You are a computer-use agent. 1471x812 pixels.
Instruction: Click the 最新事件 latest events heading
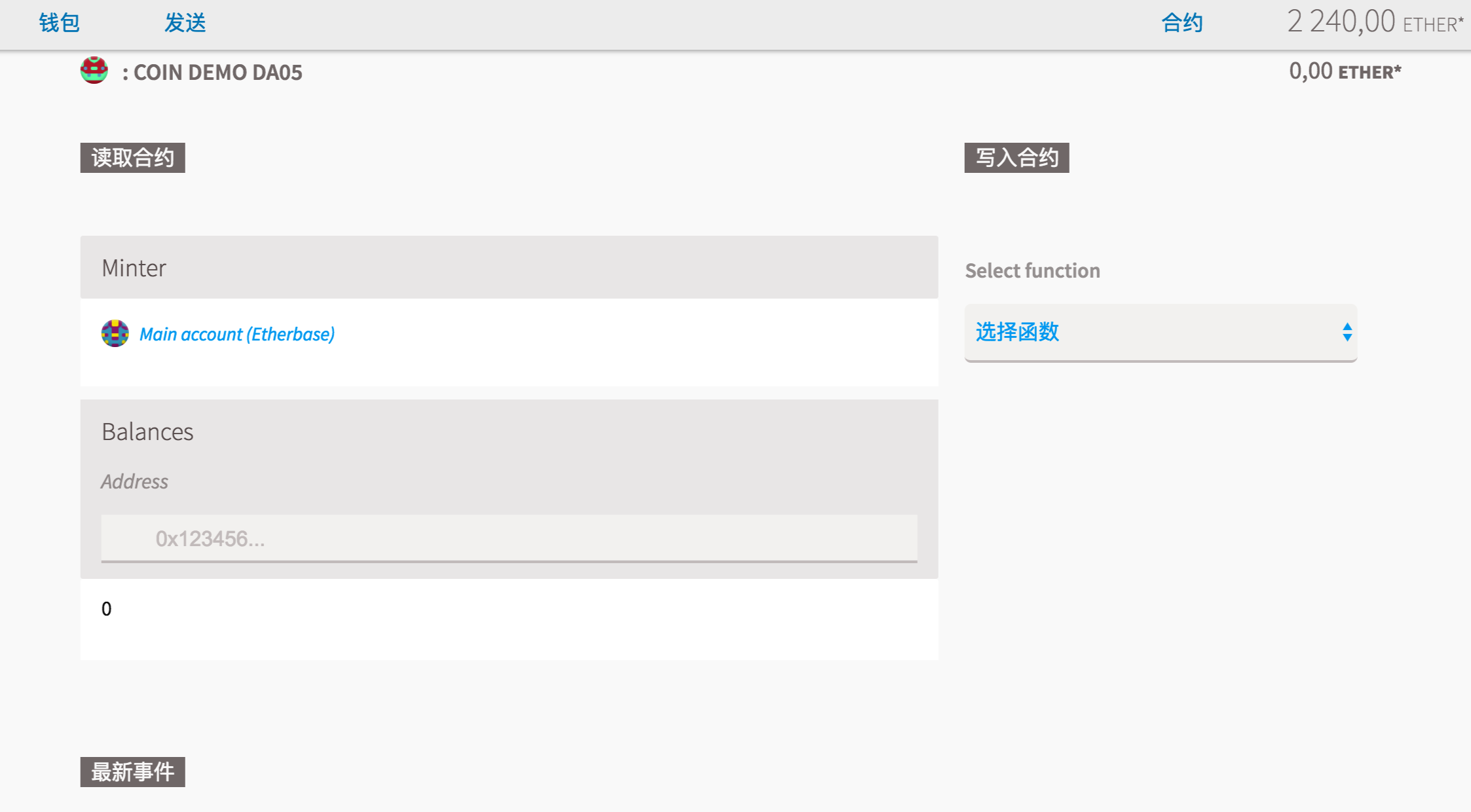132,772
